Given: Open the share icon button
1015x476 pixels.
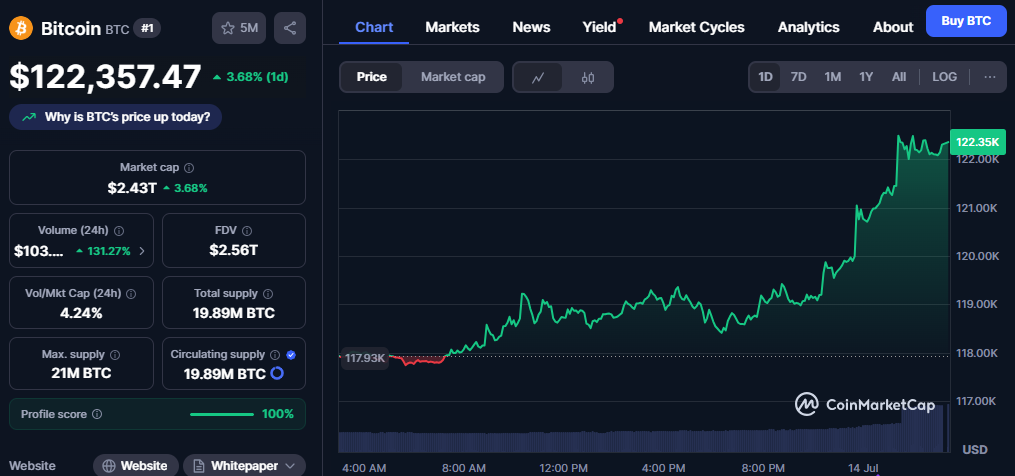Looking at the screenshot, I should [x=290, y=28].
